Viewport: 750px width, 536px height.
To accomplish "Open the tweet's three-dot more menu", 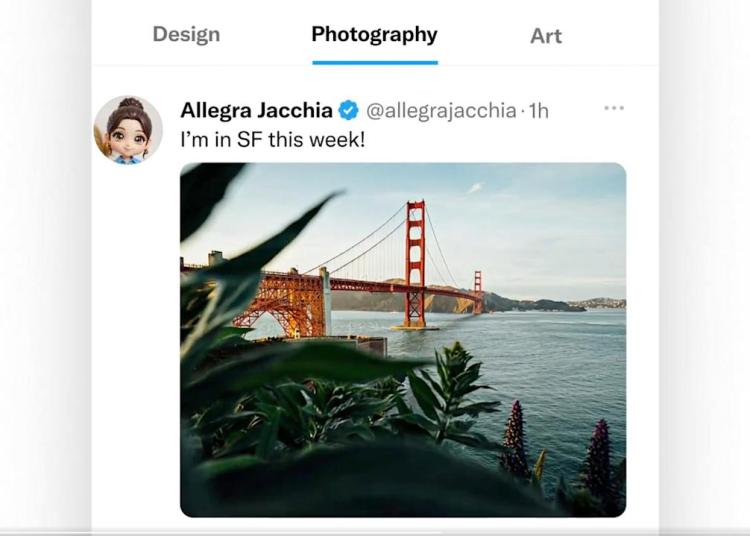I will [x=614, y=108].
